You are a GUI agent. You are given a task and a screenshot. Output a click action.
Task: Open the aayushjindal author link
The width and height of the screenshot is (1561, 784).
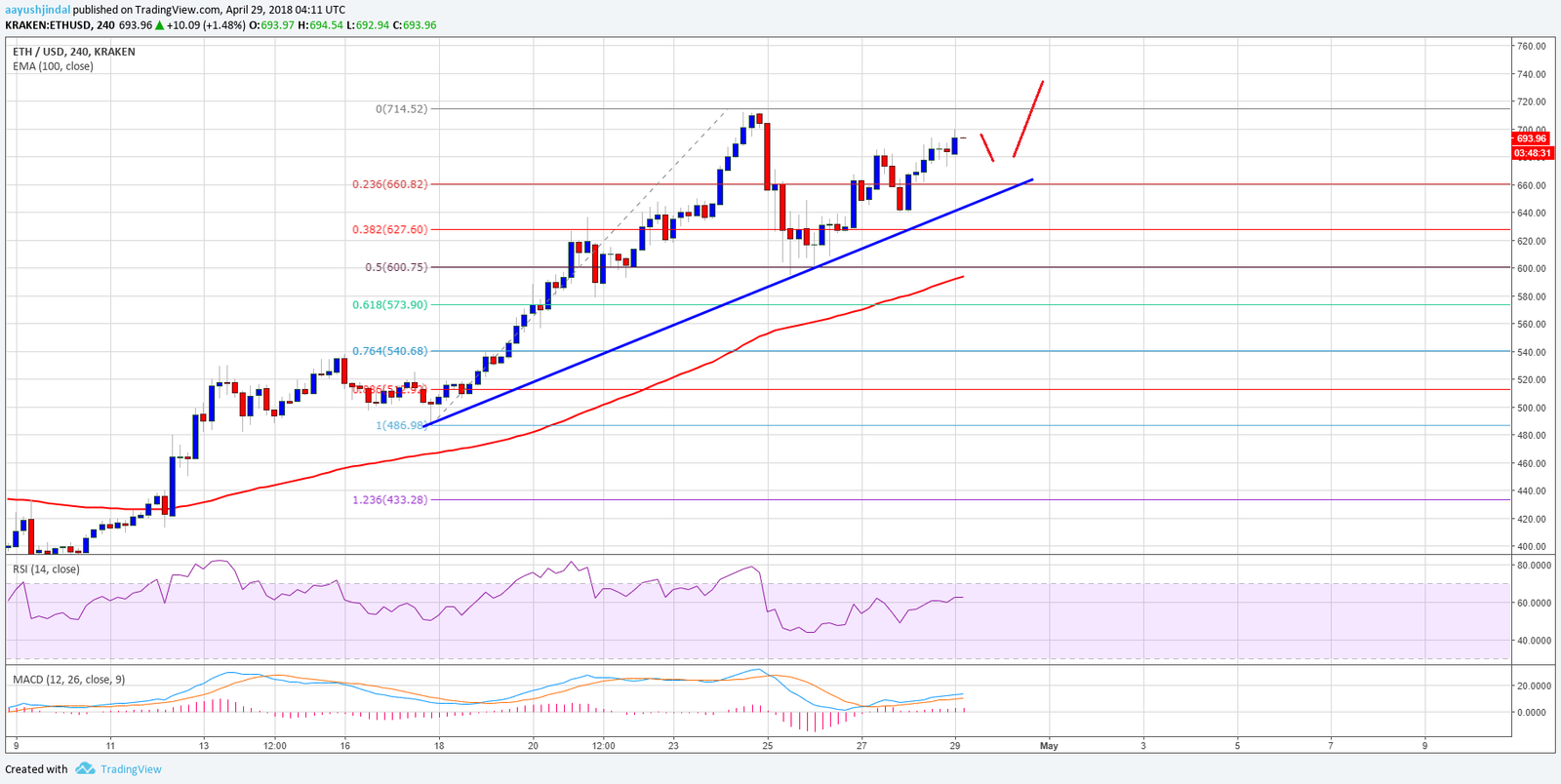pyautogui.click(x=37, y=10)
